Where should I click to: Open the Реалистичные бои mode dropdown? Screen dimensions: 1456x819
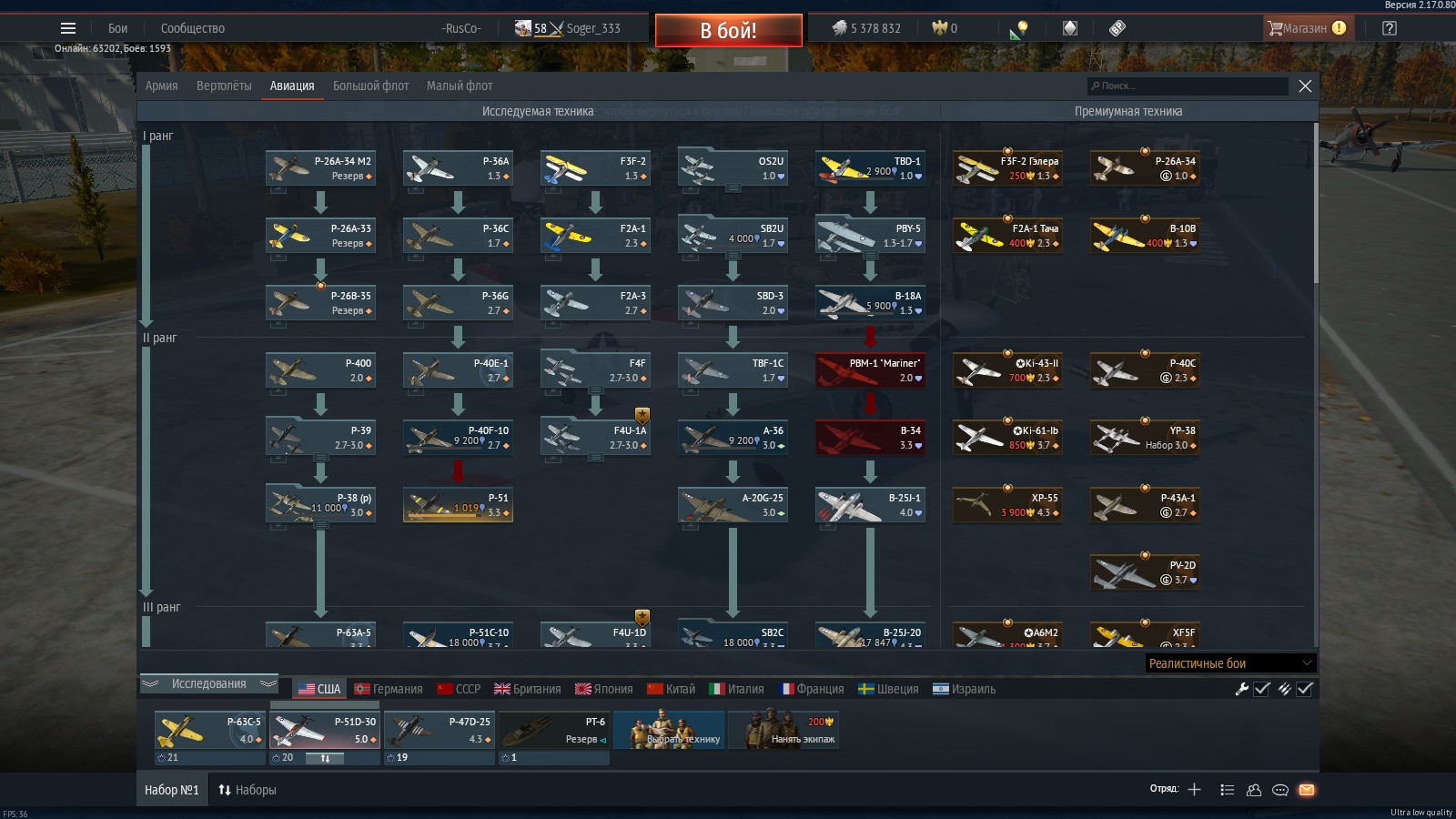[1230, 663]
